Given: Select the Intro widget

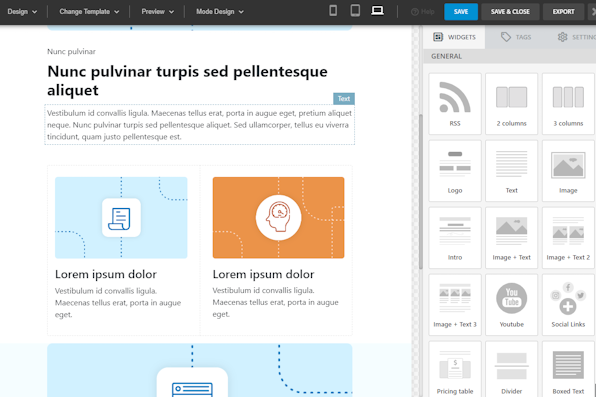Looking at the screenshot, I should click(455, 238).
